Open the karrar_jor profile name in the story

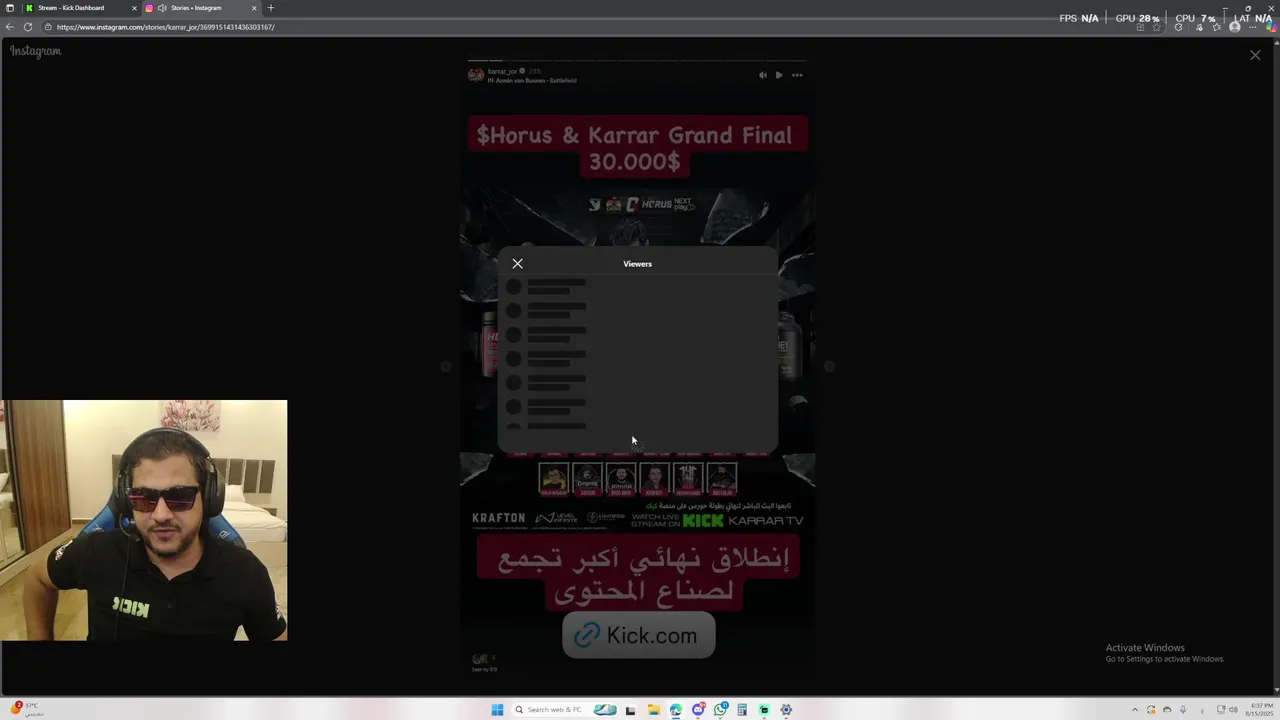(502, 71)
